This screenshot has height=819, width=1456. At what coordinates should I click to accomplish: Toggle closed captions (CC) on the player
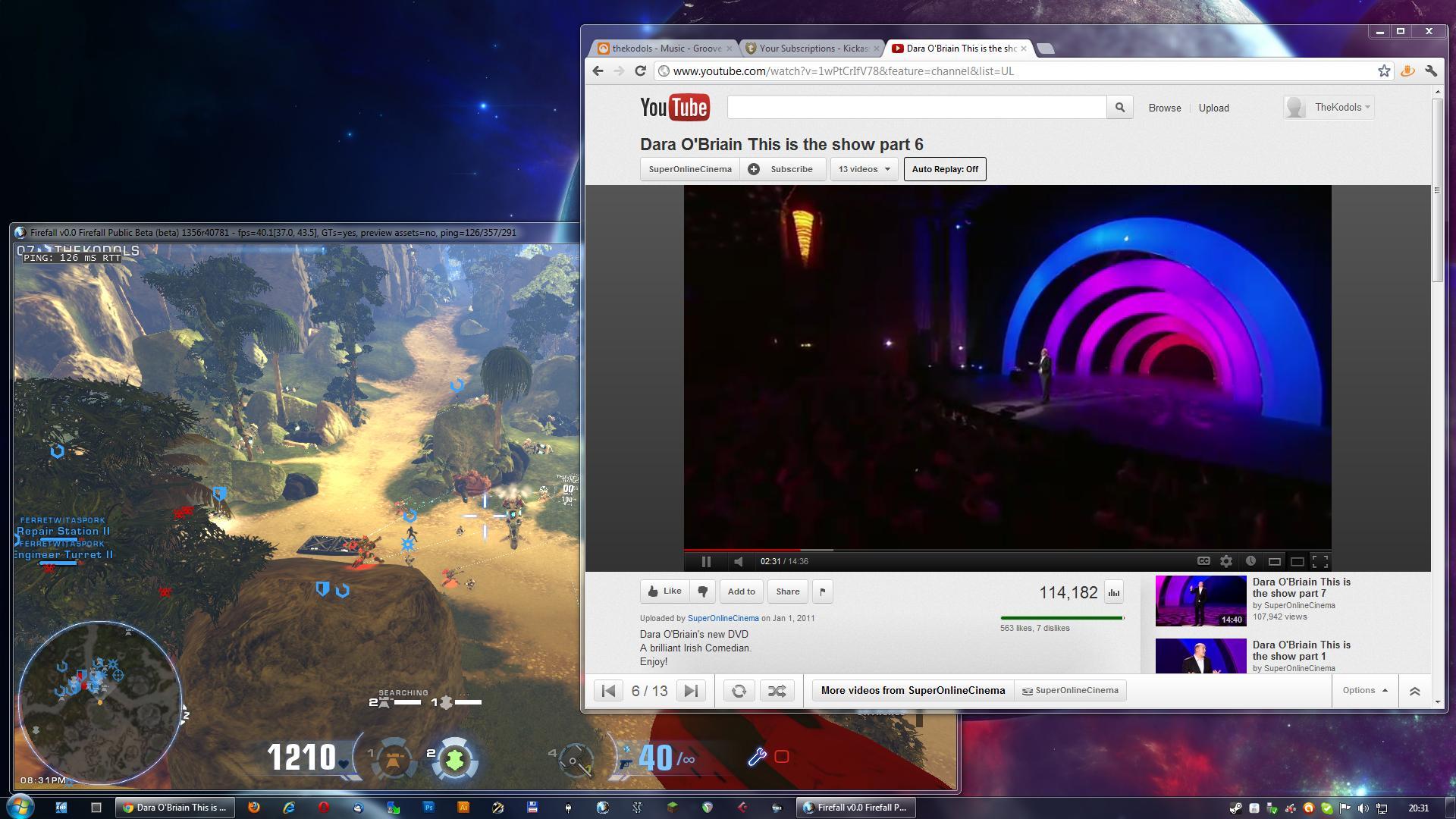[x=1203, y=561]
